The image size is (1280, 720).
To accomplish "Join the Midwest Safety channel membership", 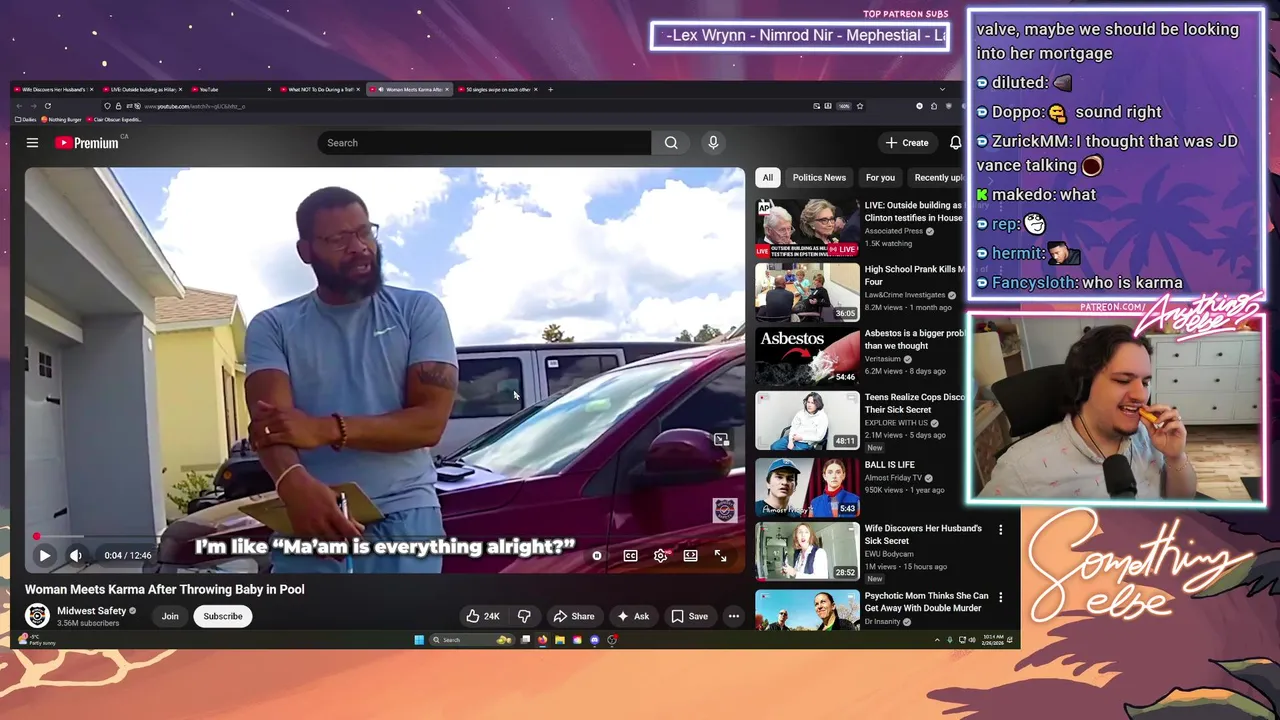I will coord(170,616).
